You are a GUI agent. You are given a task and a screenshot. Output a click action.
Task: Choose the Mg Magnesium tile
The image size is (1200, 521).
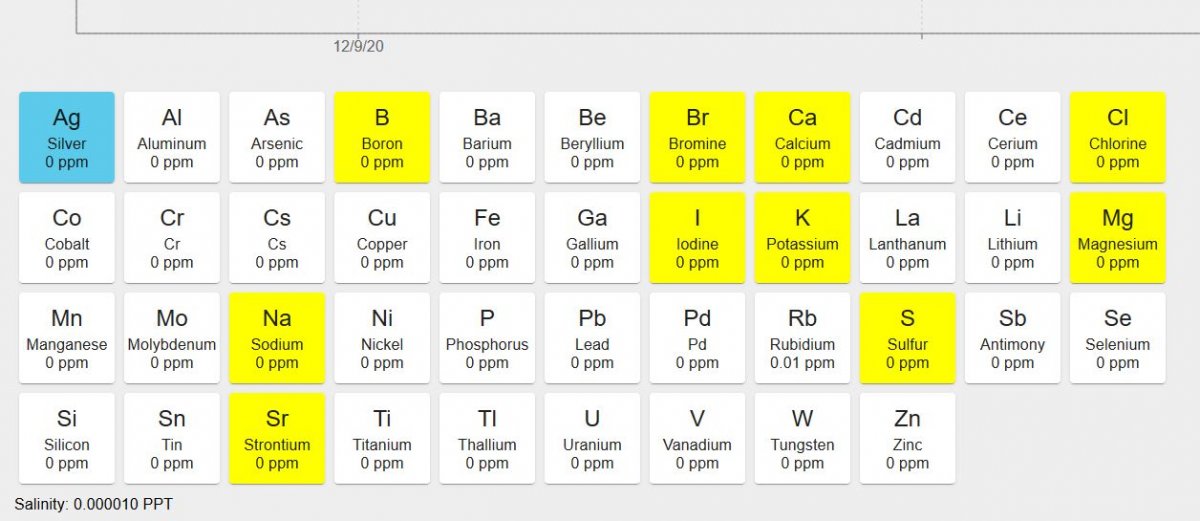point(1117,238)
